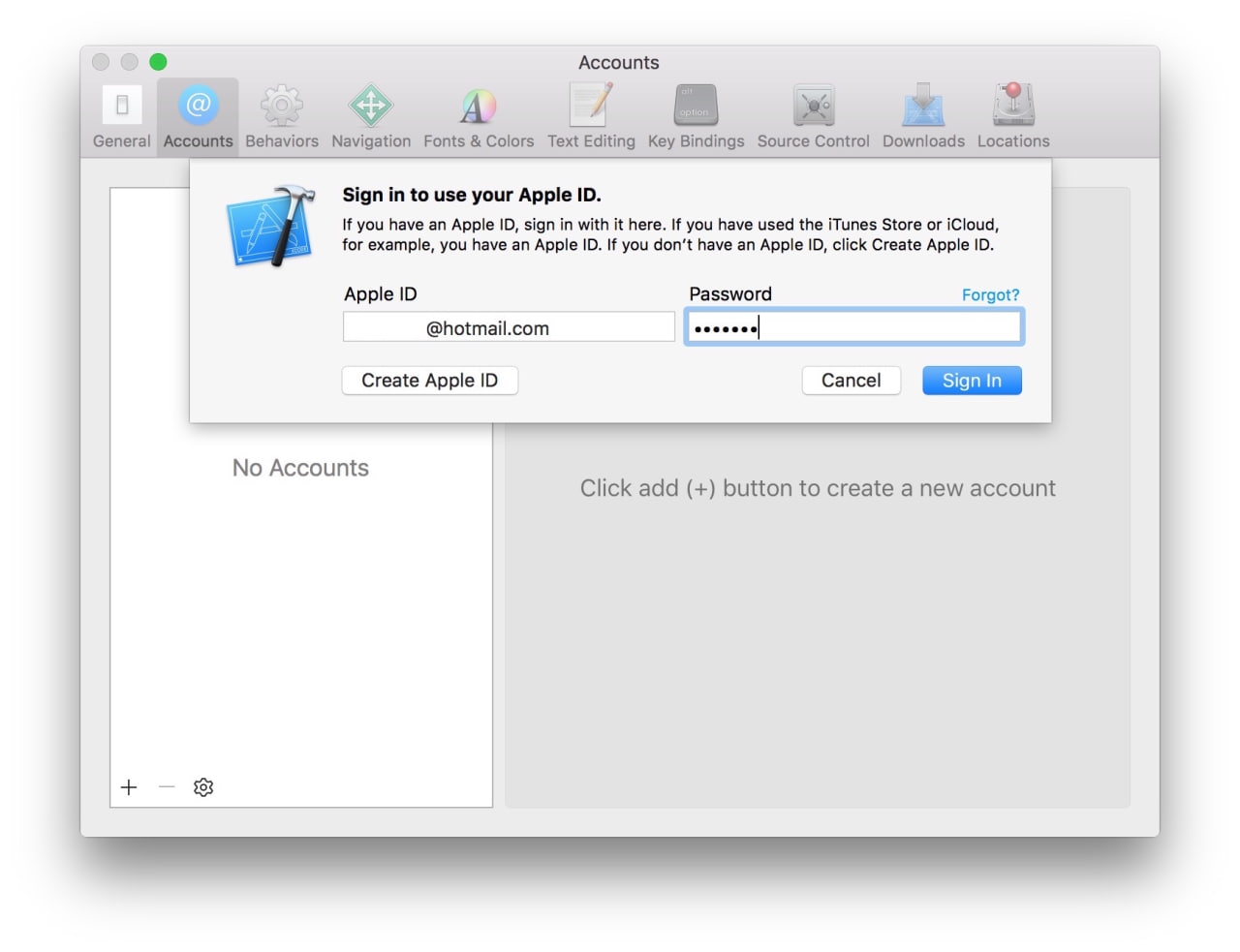This screenshot has width=1240, height=952.
Task: Click the Xcode hammer icon in dialog
Action: tap(270, 227)
